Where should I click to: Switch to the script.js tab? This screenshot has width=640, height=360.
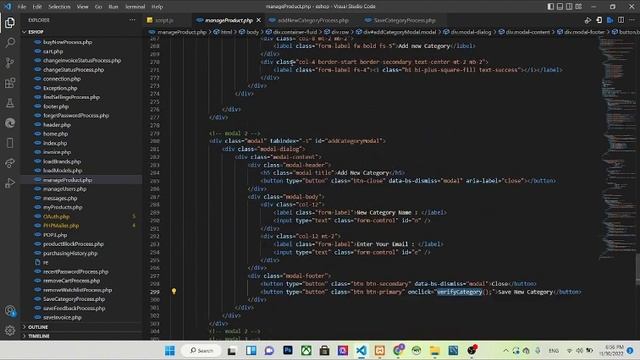tap(164, 20)
